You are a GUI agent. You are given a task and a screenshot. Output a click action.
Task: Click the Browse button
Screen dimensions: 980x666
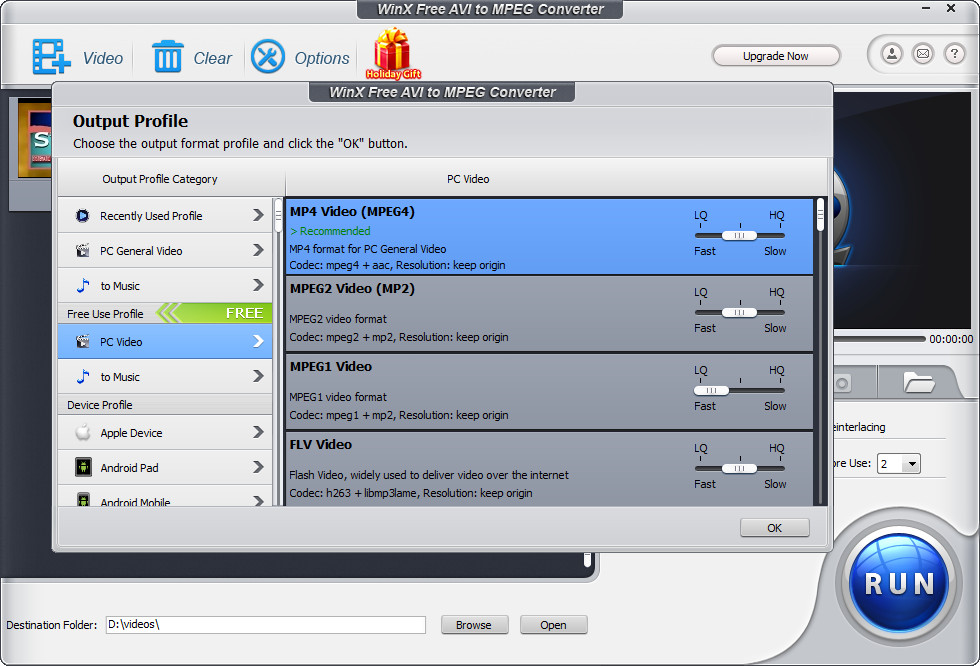474,625
